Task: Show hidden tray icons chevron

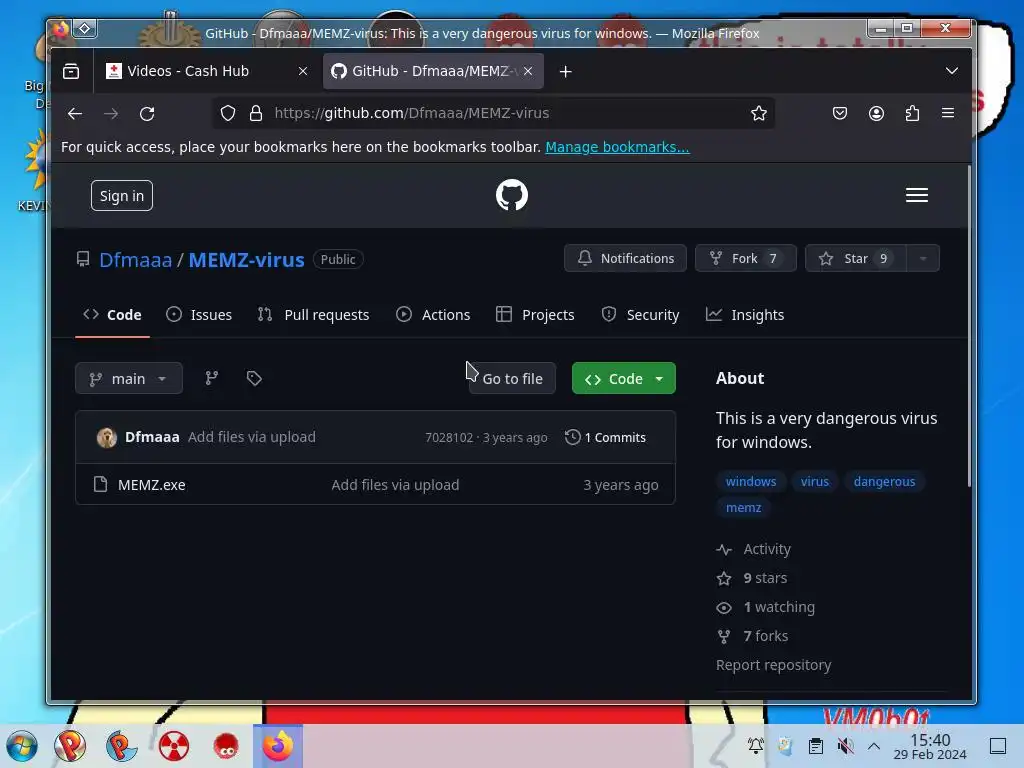Action: tap(874, 746)
